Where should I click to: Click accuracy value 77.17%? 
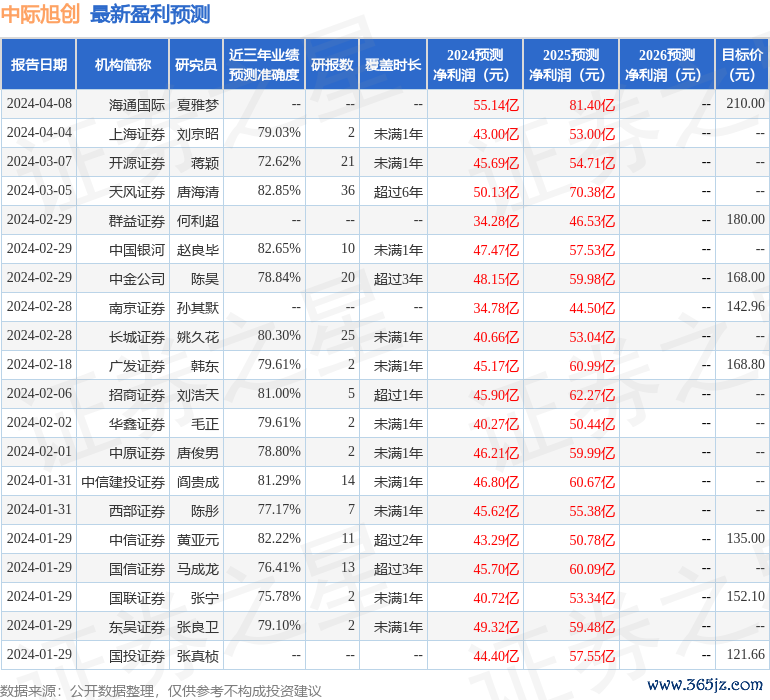[x=279, y=509]
